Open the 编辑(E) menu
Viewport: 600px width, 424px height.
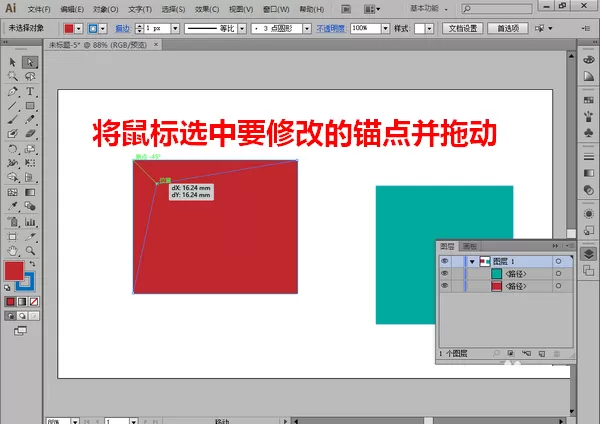click(x=72, y=9)
